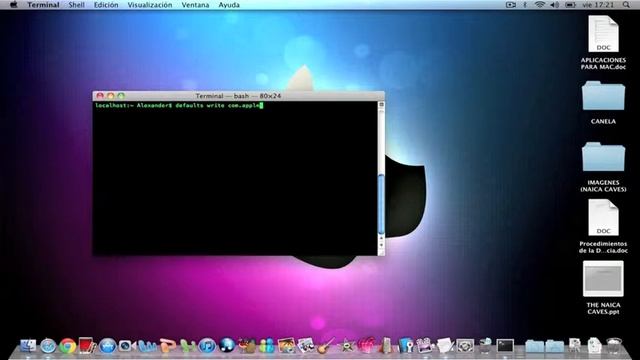Screen dimensions: 640x360
Task: Zoom Terminal with the green button
Action: click(121, 96)
